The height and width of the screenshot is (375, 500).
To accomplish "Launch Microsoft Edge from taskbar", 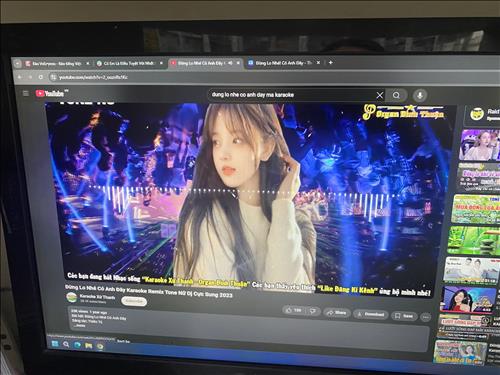I will (77, 345).
